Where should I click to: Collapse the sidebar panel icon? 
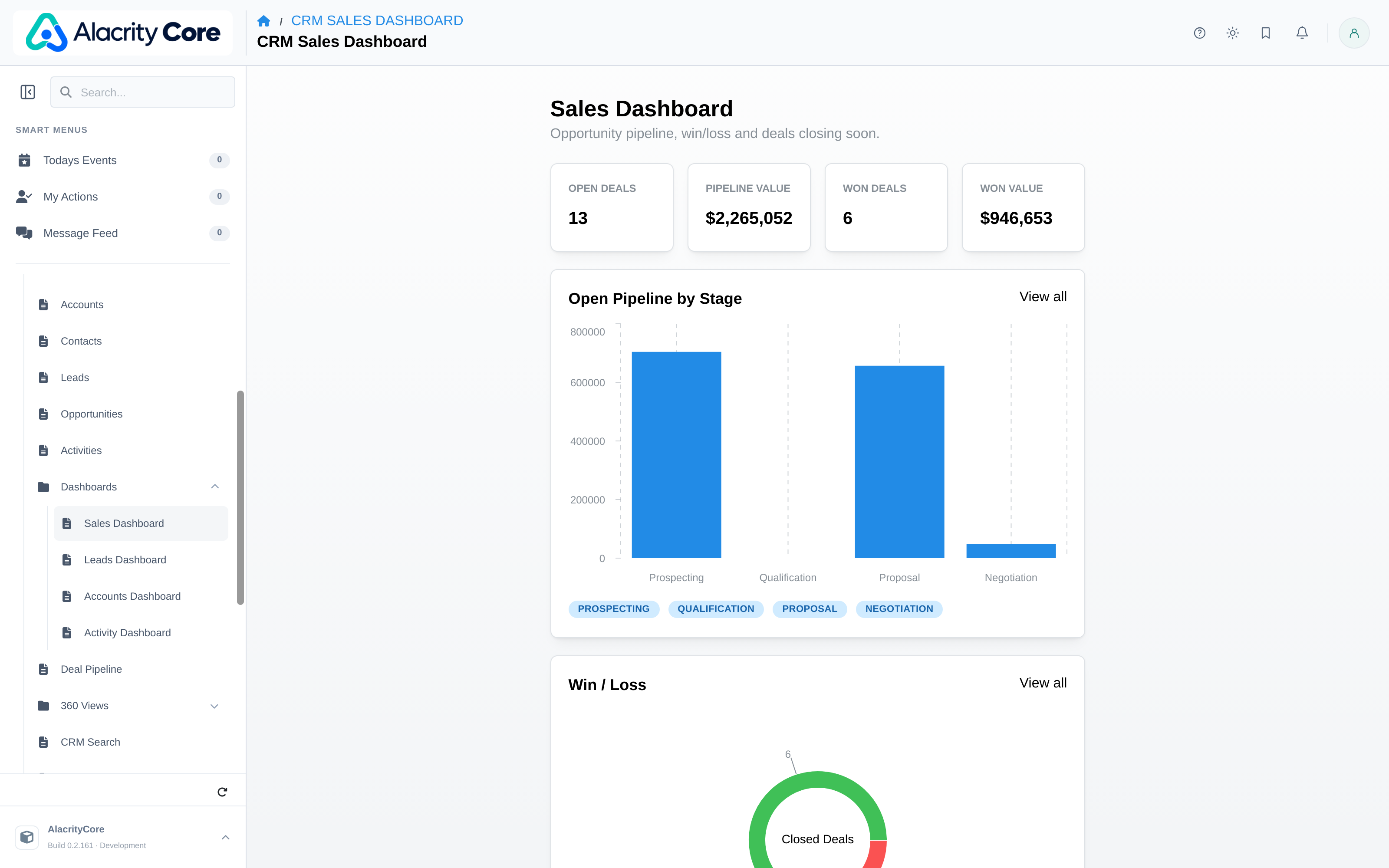coord(27,92)
